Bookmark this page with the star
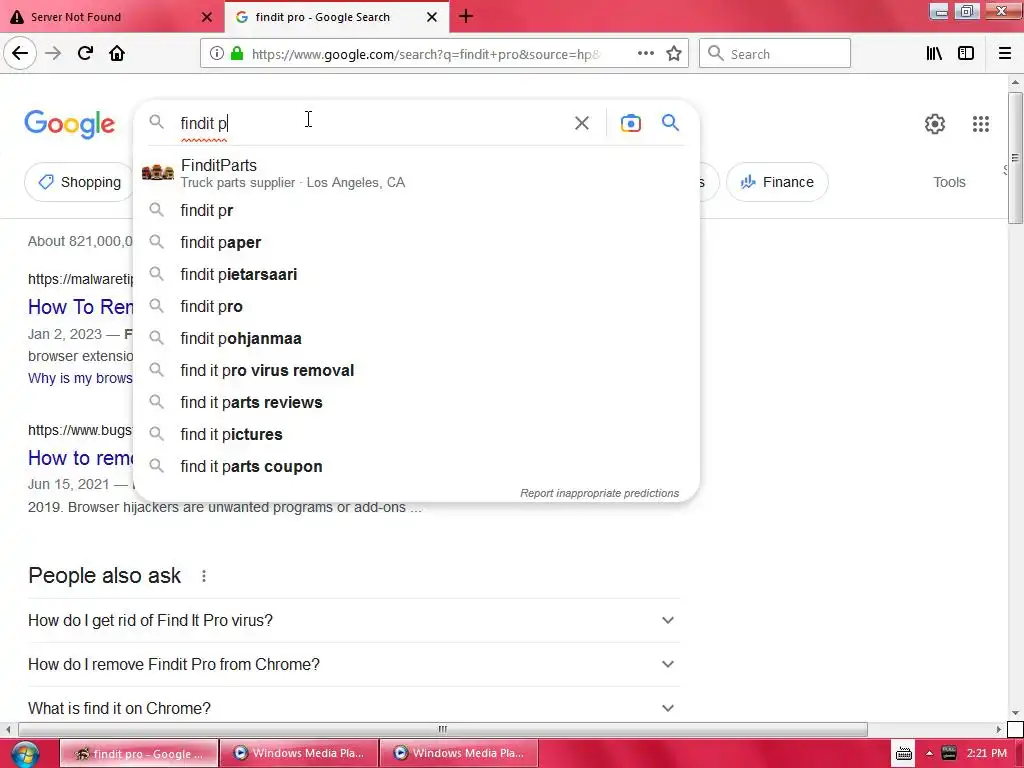The width and height of the screenshot is (1024, 768). click(674, 54)
